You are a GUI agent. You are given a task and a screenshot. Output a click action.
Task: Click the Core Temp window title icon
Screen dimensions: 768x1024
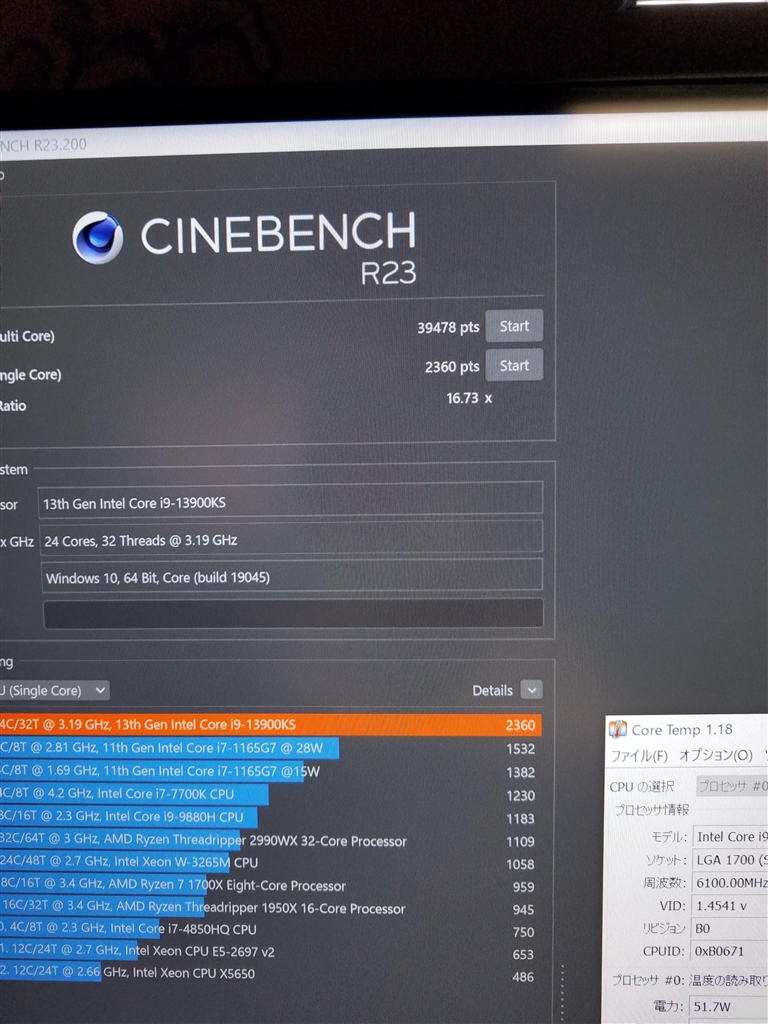617,729
